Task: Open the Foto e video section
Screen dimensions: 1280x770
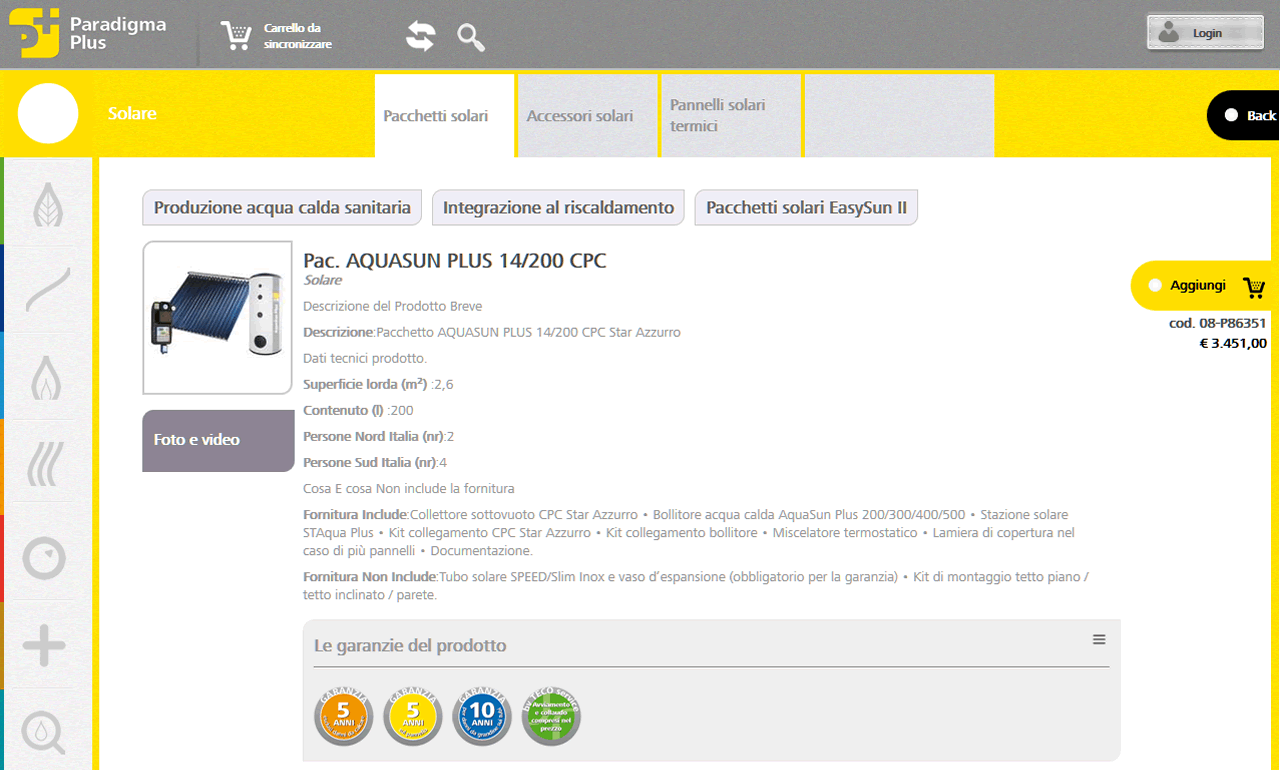Action: coord(217,440)
